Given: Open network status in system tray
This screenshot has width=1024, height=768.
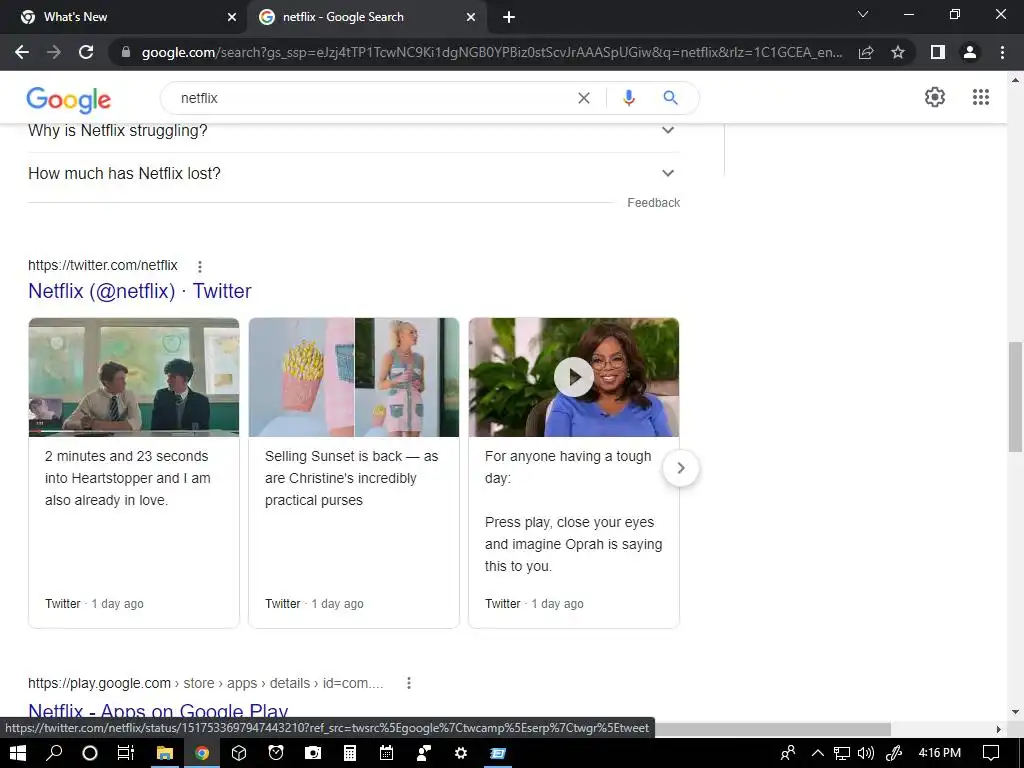Looking at the screenshot, I should click(841, 753).
